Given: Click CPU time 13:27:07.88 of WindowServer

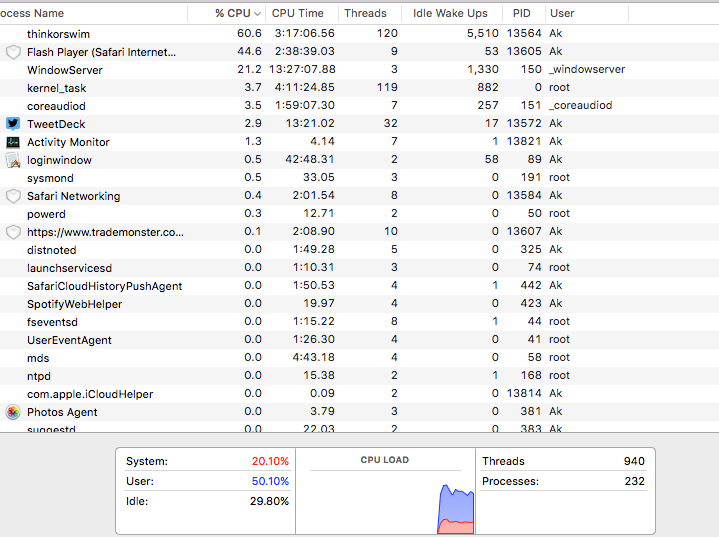Looking at the screenshot, I should pyautogui.click(x=302, y=69).
